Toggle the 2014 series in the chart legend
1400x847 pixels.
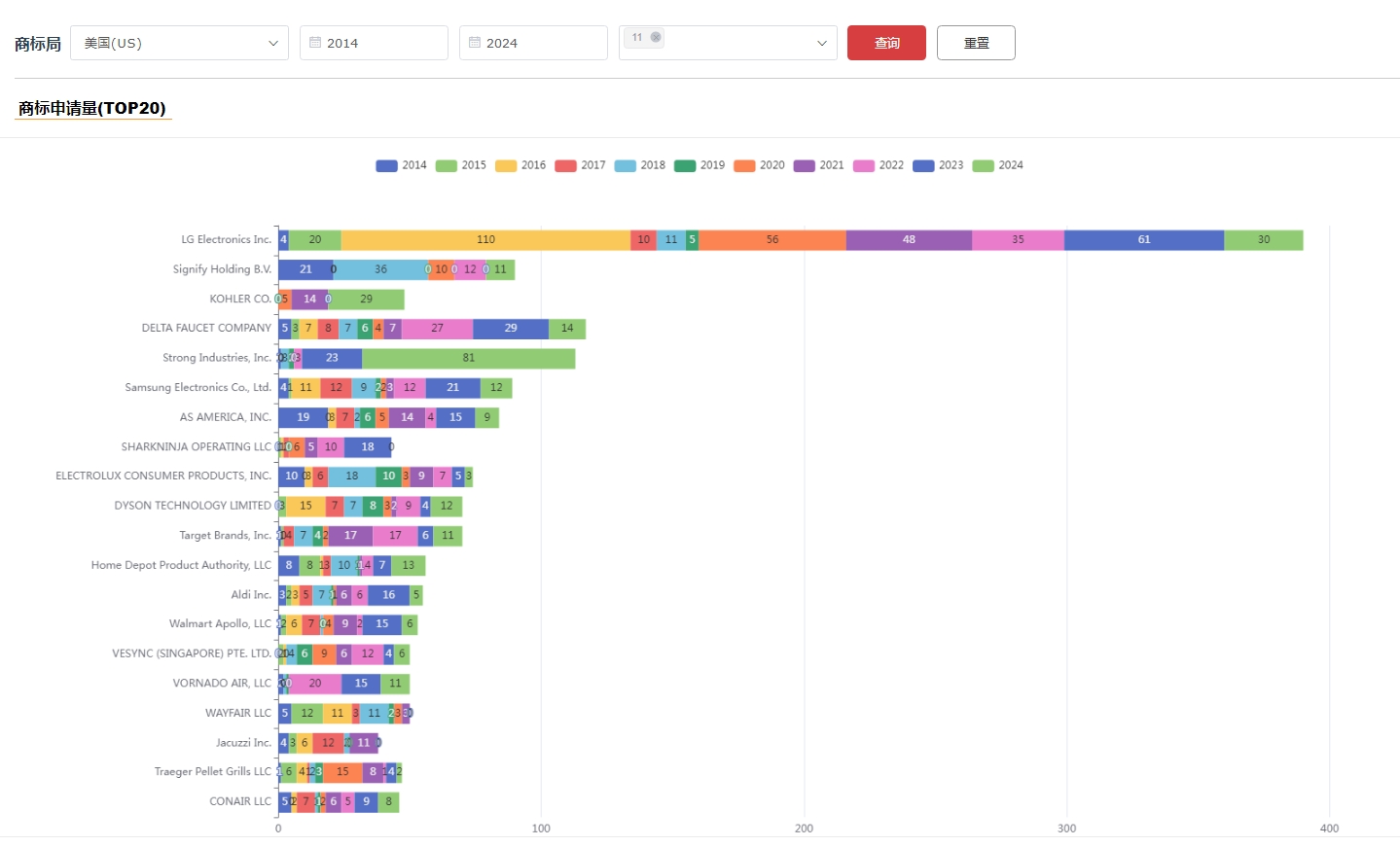[401, 165]
